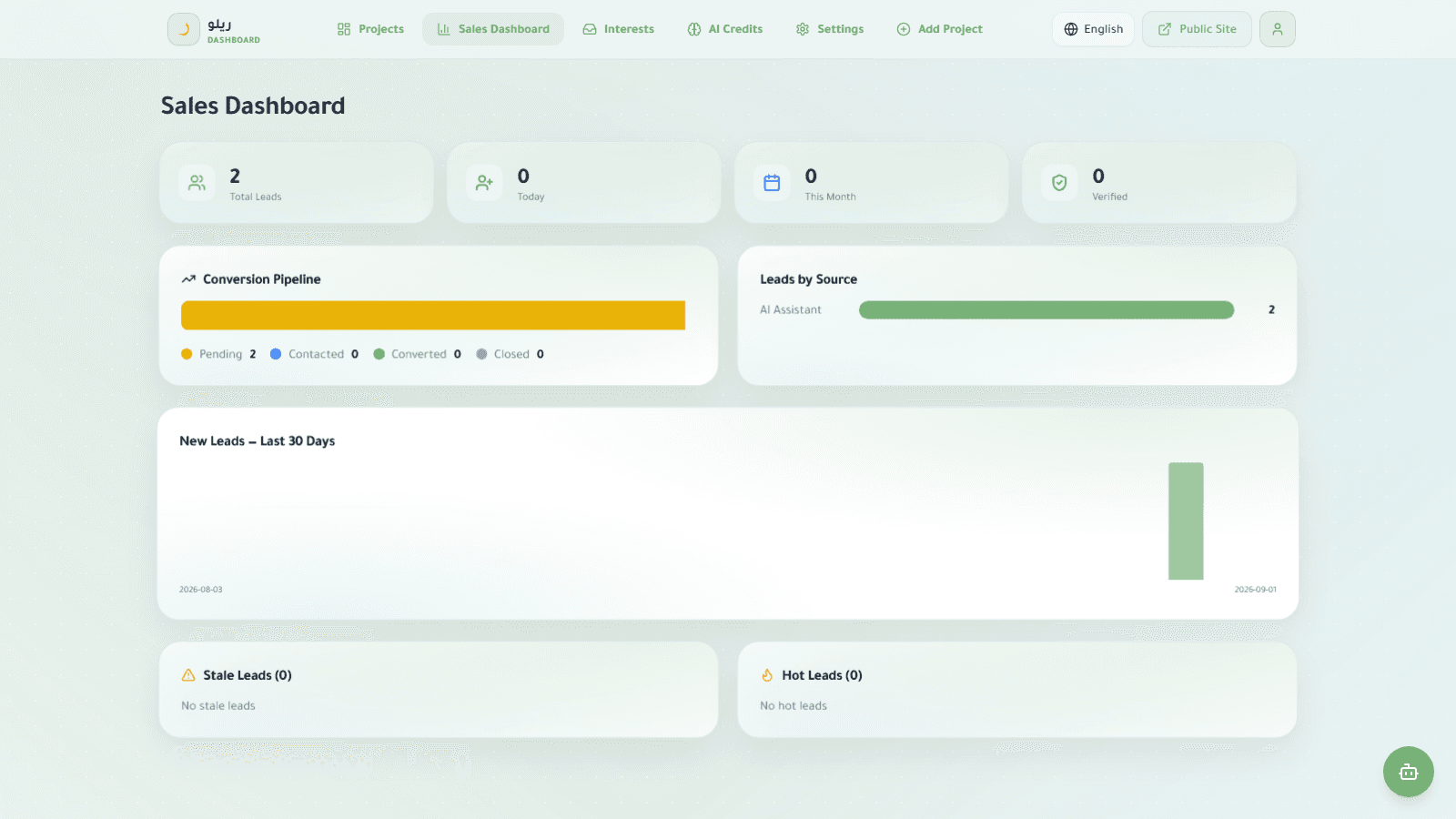The image size is (1456, 819).
Task: Select the green Converted legend dot
Action: (x=379, y=354)
